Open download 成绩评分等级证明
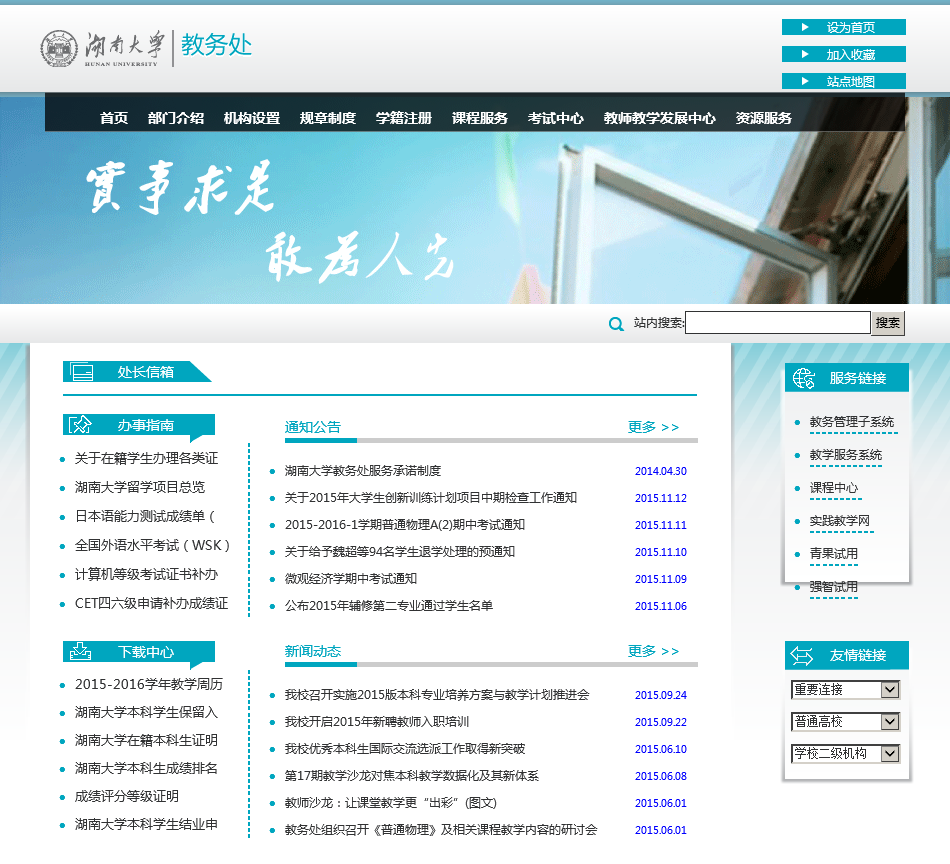 click(127, 797)
